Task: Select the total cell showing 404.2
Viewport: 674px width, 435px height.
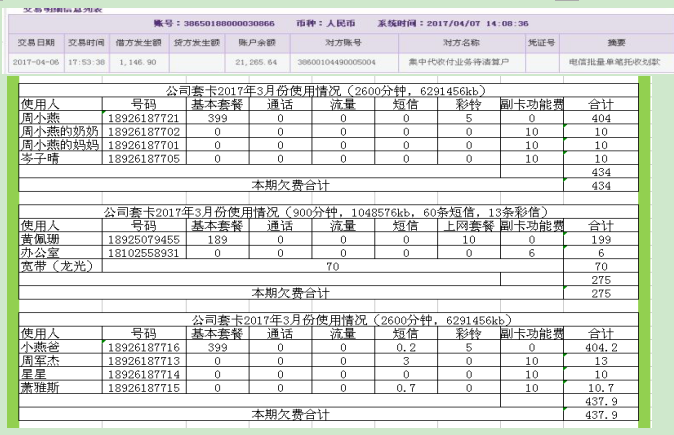Action: 601,347
